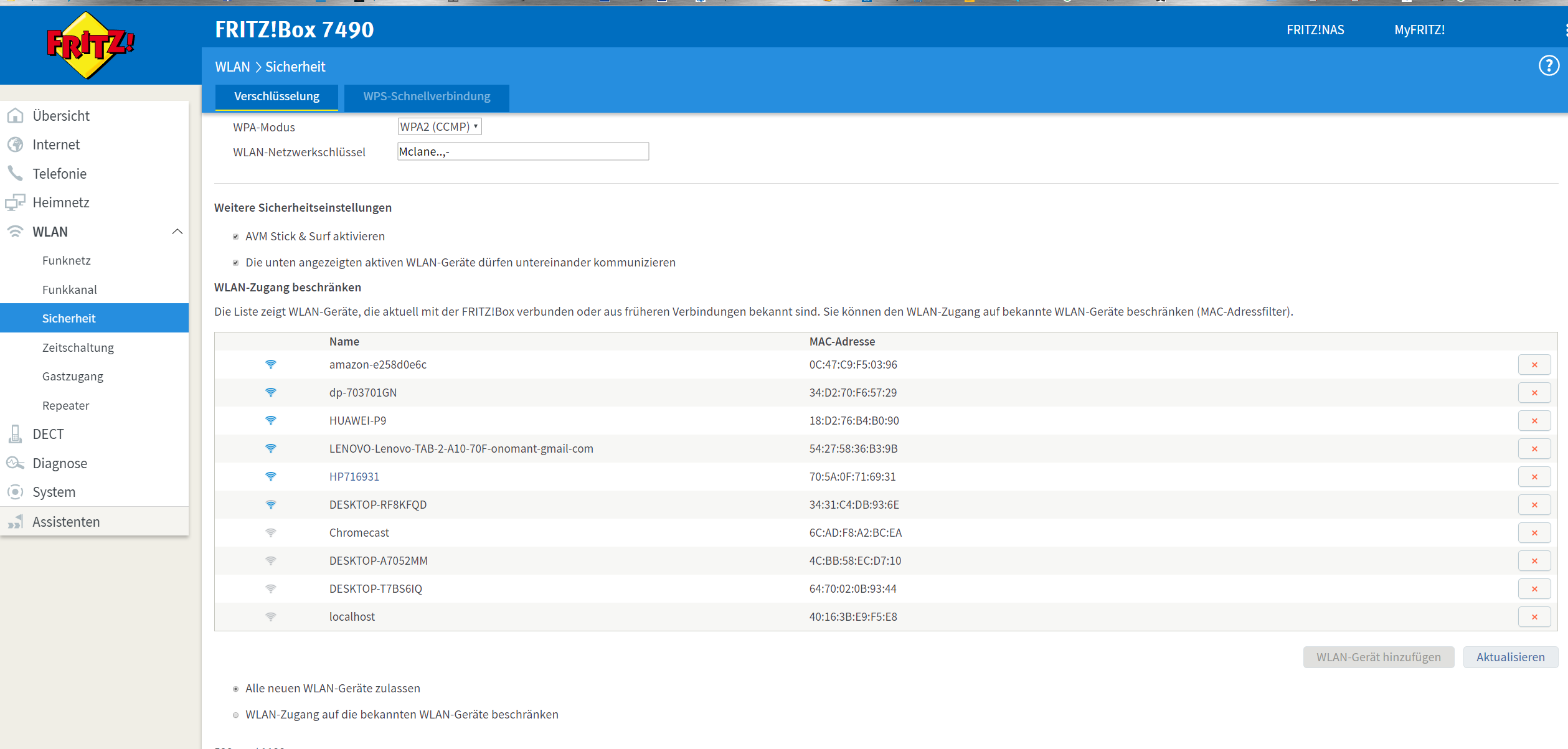Remove DESKTOP-RF8KFQD from the list
The height and width of the screenshot is (749, 1568).
(1534, 505)
